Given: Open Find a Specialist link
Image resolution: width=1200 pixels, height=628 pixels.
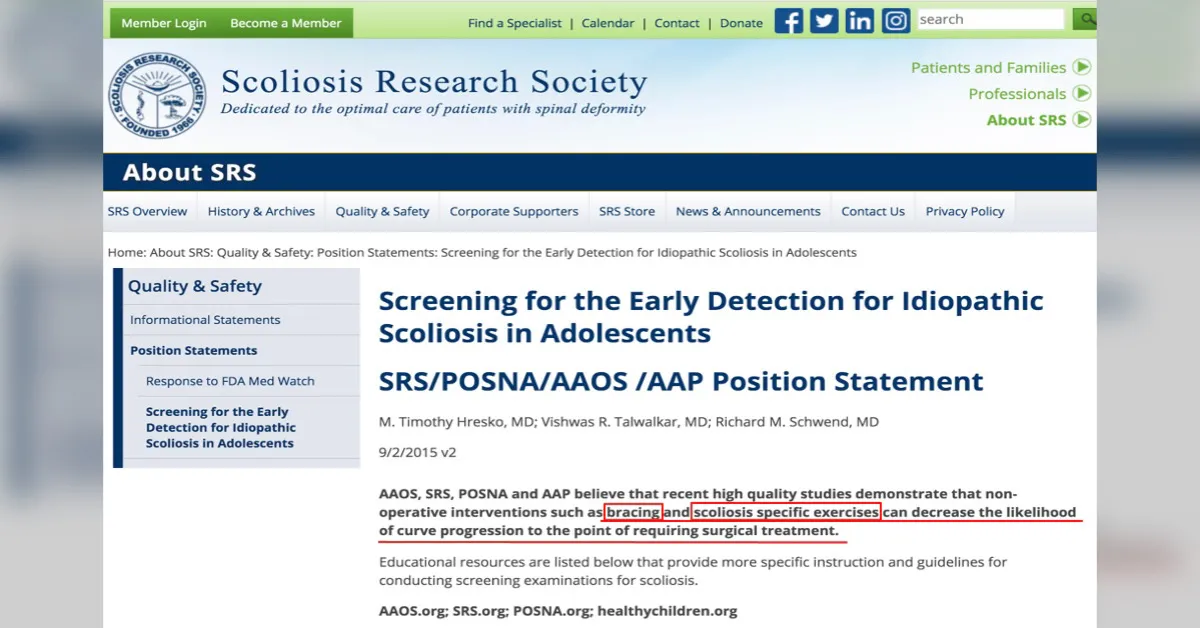Looking at the screenshot, I should [515, 23].
